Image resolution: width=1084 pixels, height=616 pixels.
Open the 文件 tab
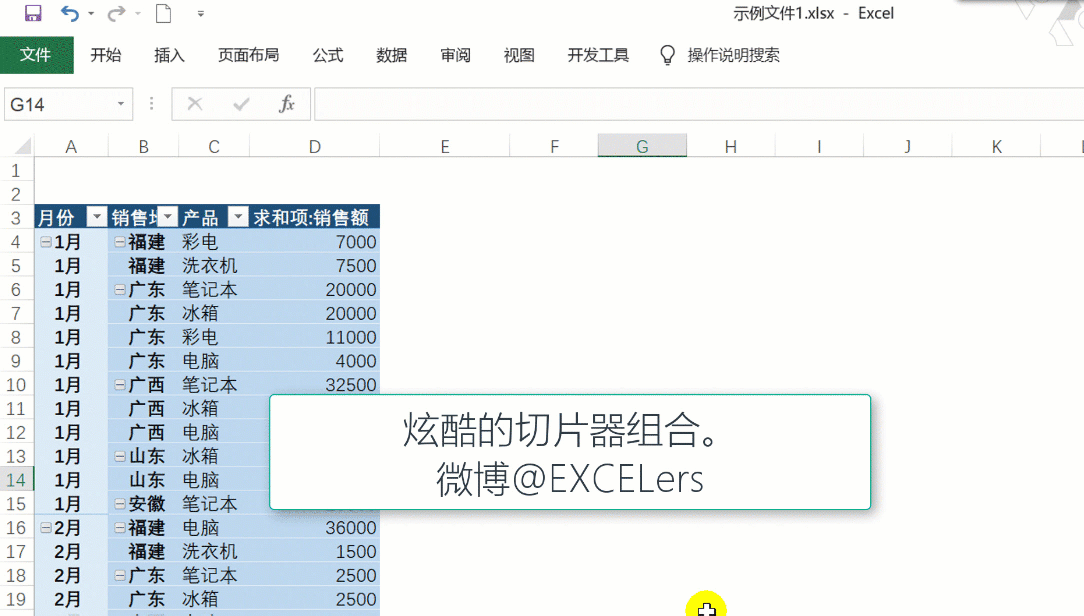click(36, 55)
